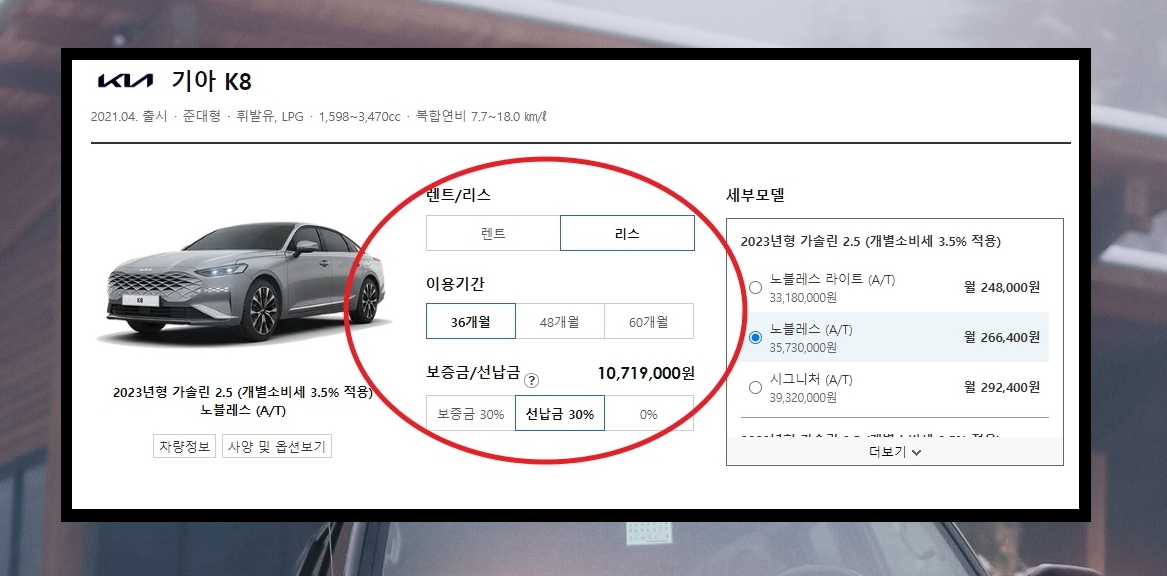Click the 10,719,000원 amount
The width and height of the screenshot is (1167, 576).
(x=646, y=373)
